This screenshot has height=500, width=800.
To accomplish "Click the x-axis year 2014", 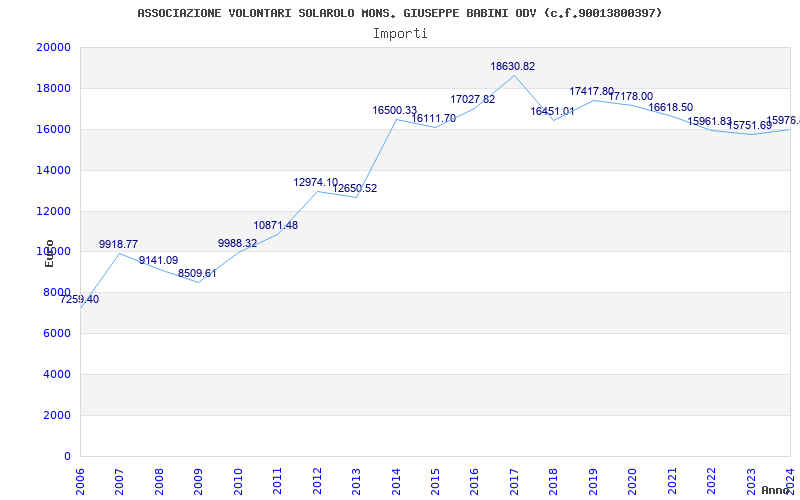I will tap(396, 481).
